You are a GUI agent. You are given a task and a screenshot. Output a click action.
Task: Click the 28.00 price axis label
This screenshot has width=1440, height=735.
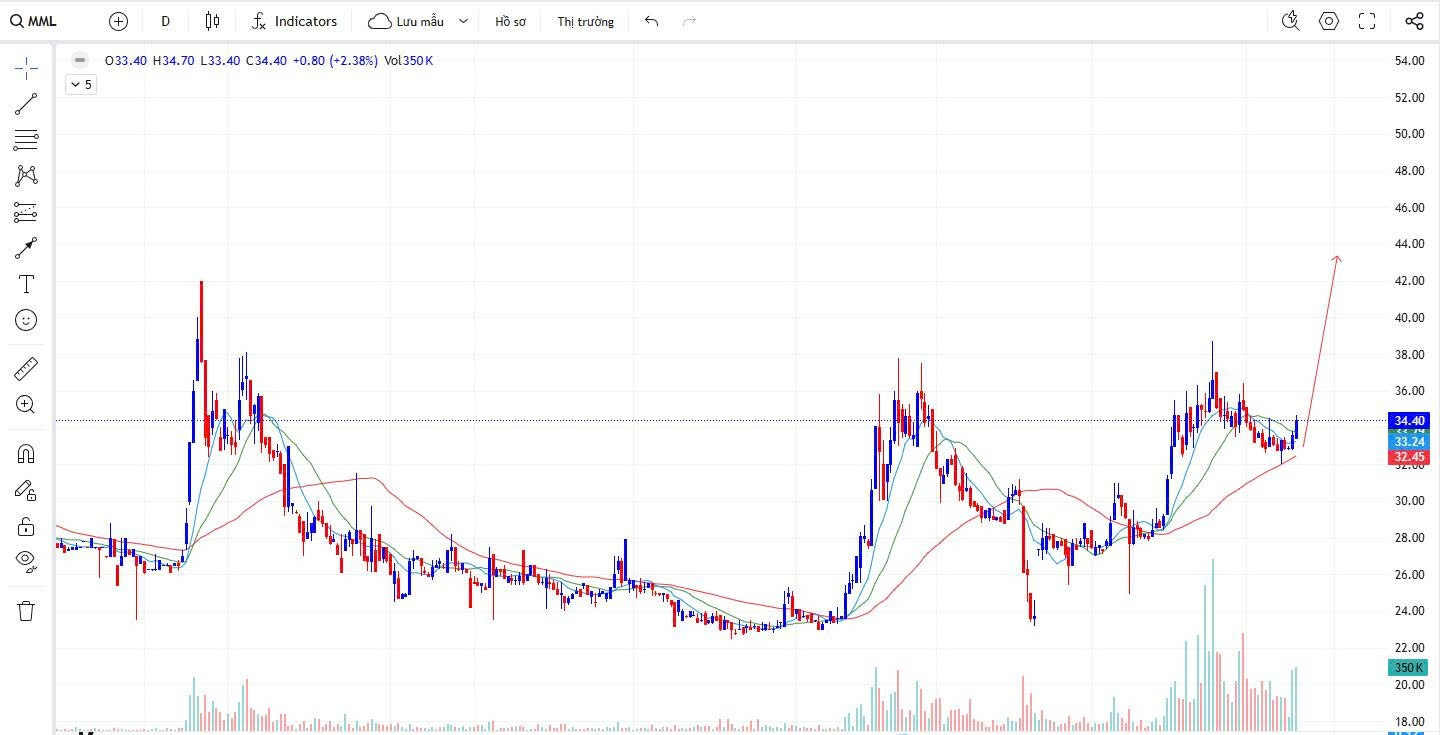click(x=1410, y=538)
